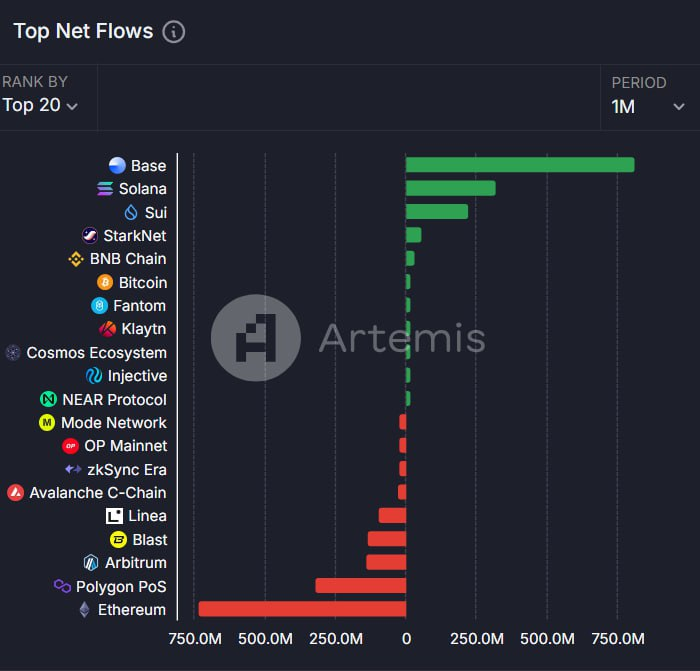Click the Ethereum diamond logo icon
Viewport: 700px width, 671px height.
pos(84,609)
